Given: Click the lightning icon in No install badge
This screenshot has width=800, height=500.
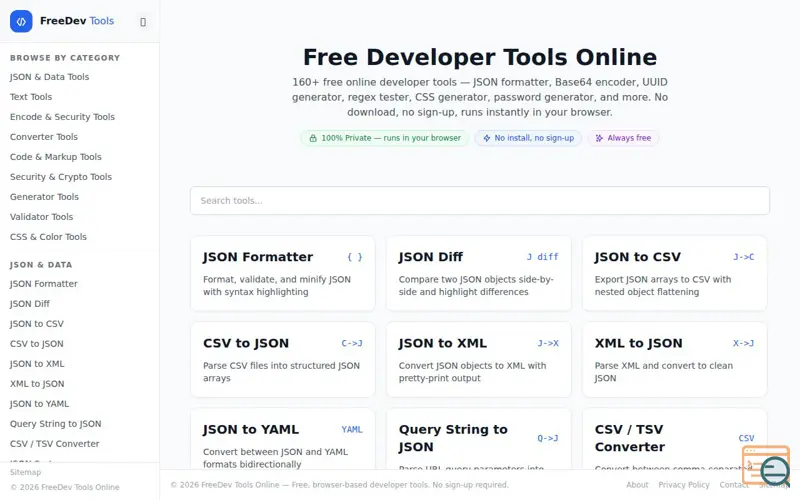Looking at the screenshot, I should pyautogui.click(x=487, y=138).
